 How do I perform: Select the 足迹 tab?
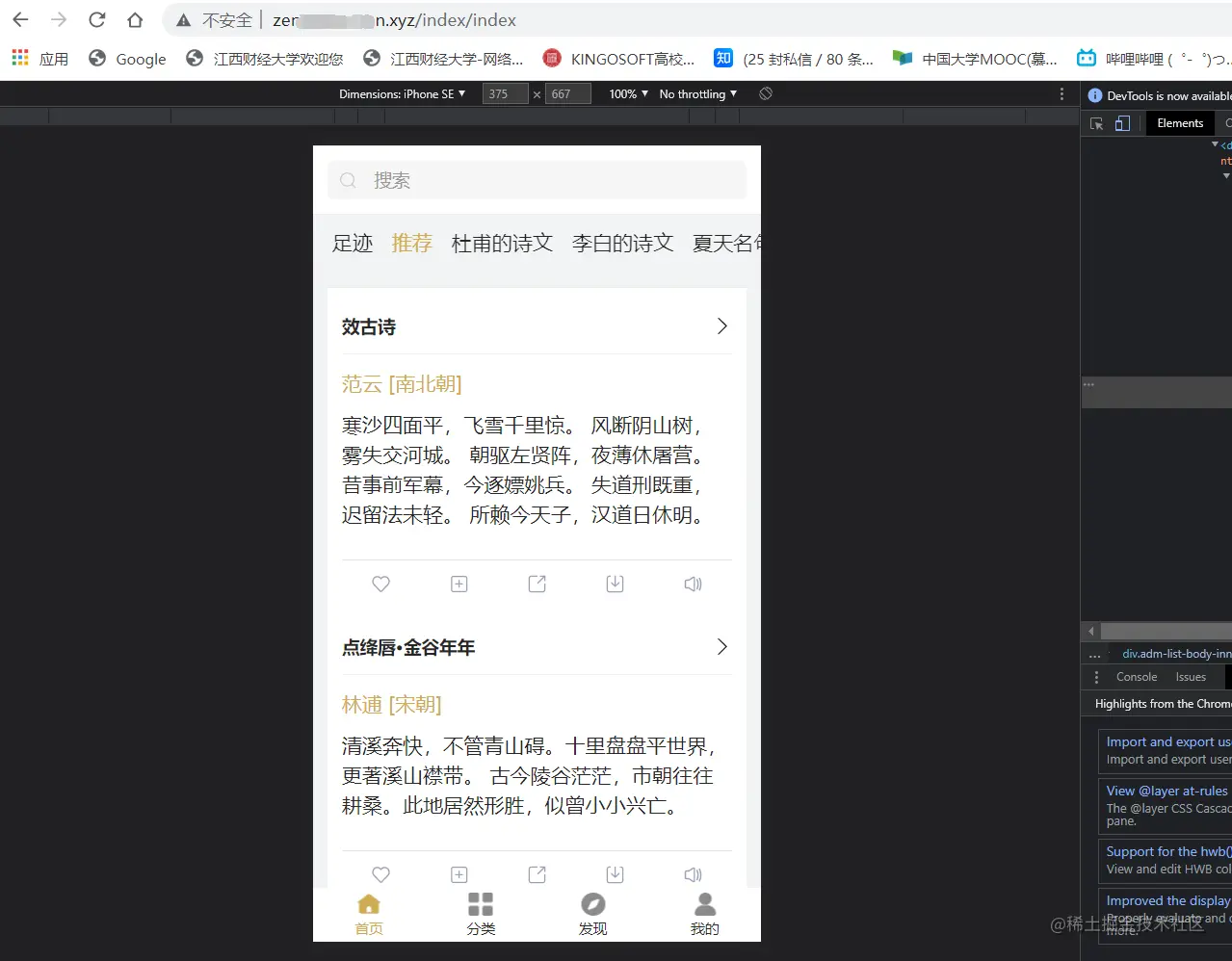pos(353,244)
